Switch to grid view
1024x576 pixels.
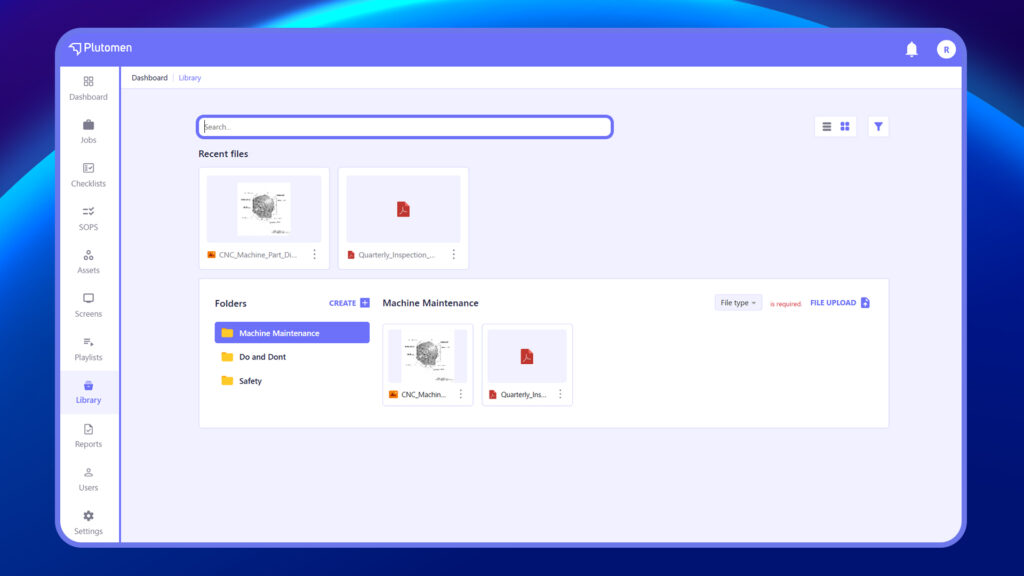point(845,127)
